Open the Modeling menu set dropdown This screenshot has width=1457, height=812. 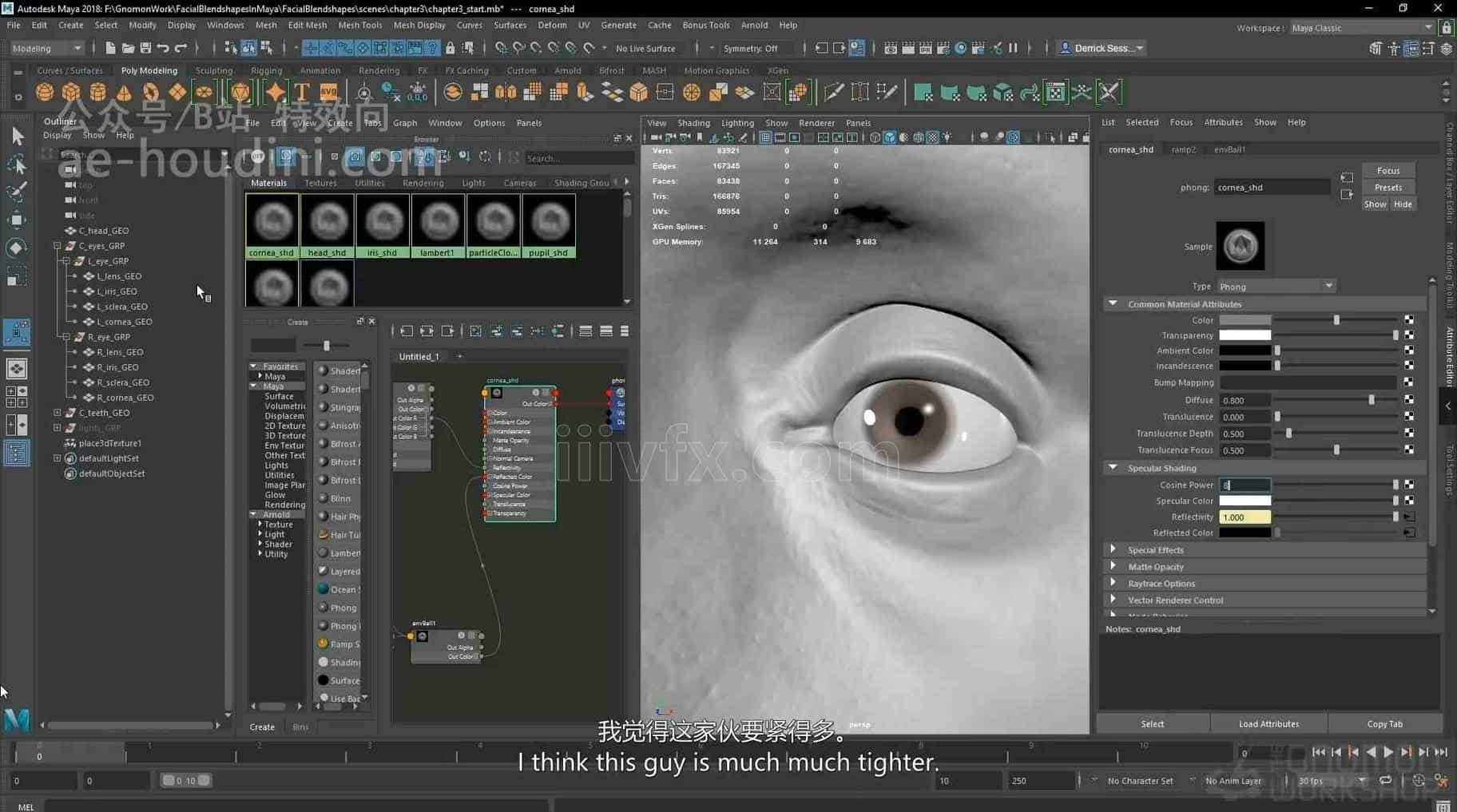point(46,48)
